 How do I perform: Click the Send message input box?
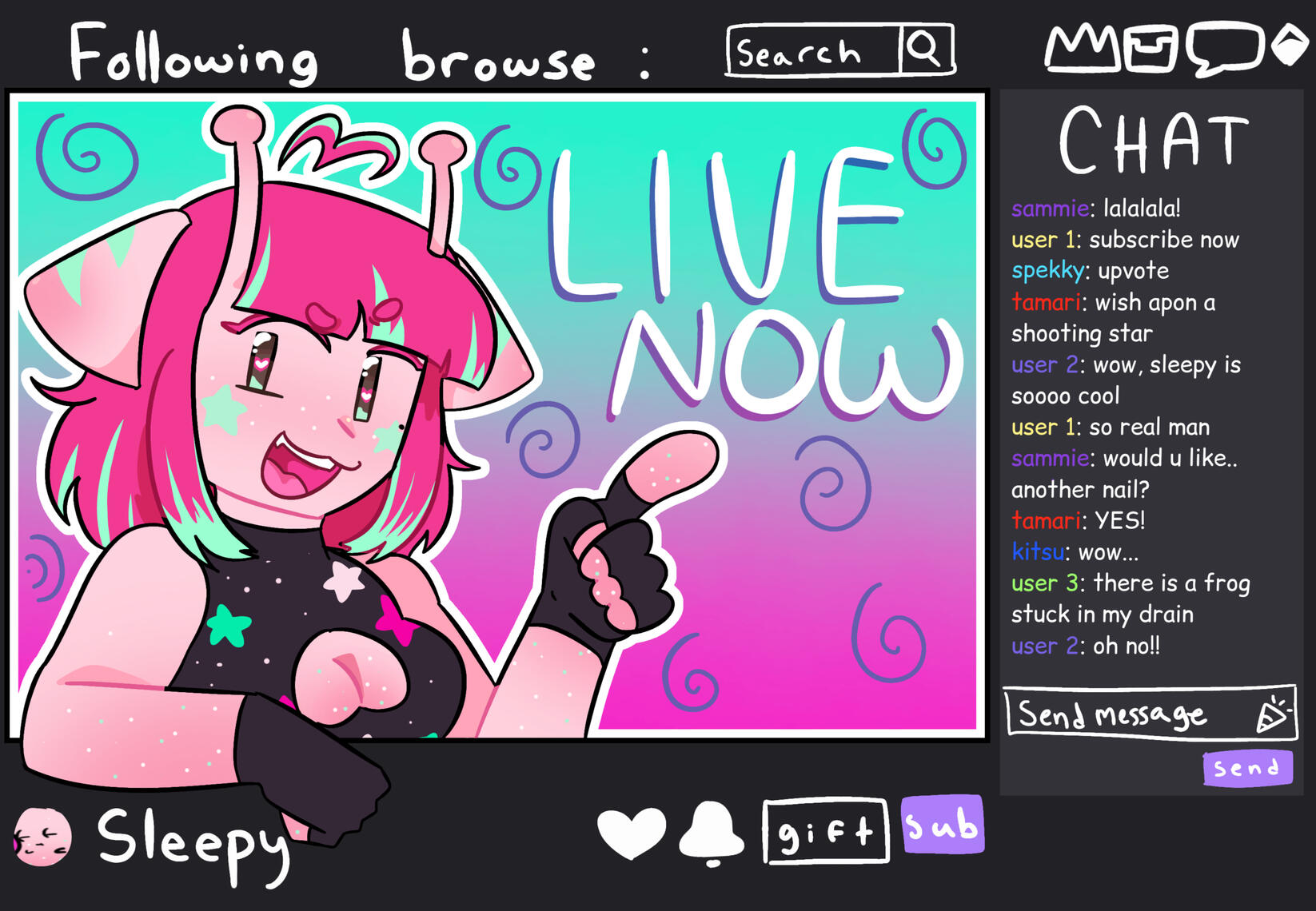(1150, 712)
